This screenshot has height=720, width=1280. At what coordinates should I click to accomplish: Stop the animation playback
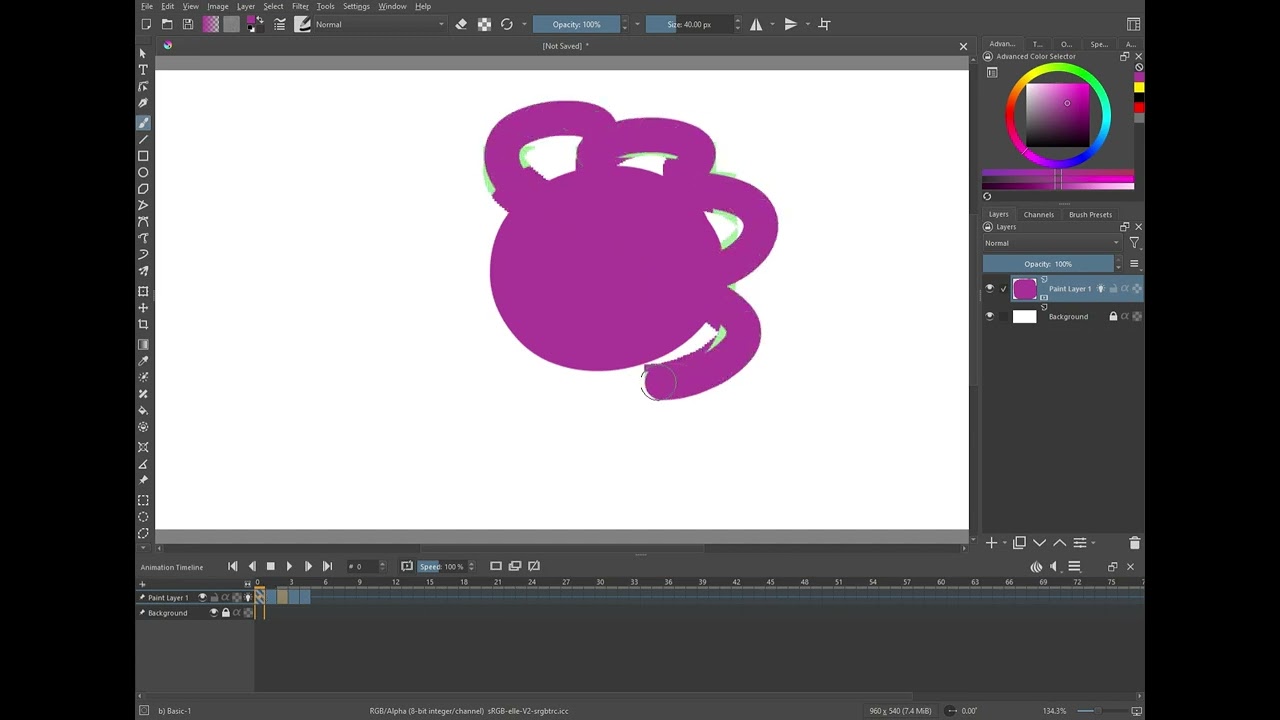click(x=270, y=567)
